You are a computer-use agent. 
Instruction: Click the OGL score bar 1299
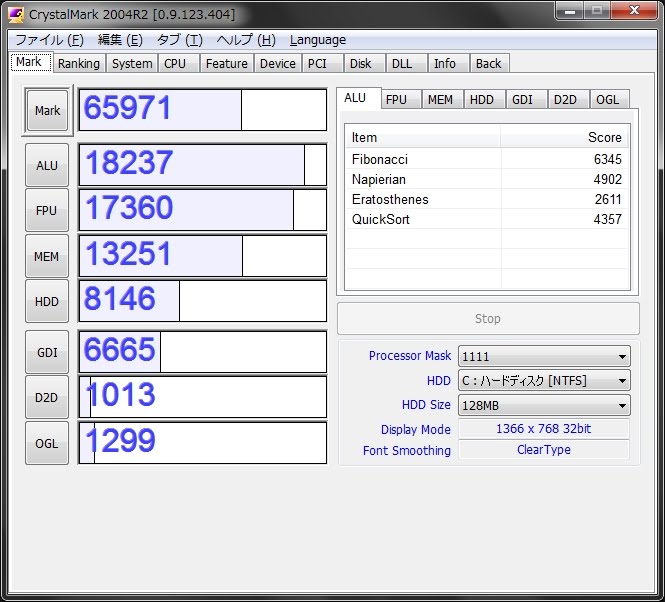203,443
